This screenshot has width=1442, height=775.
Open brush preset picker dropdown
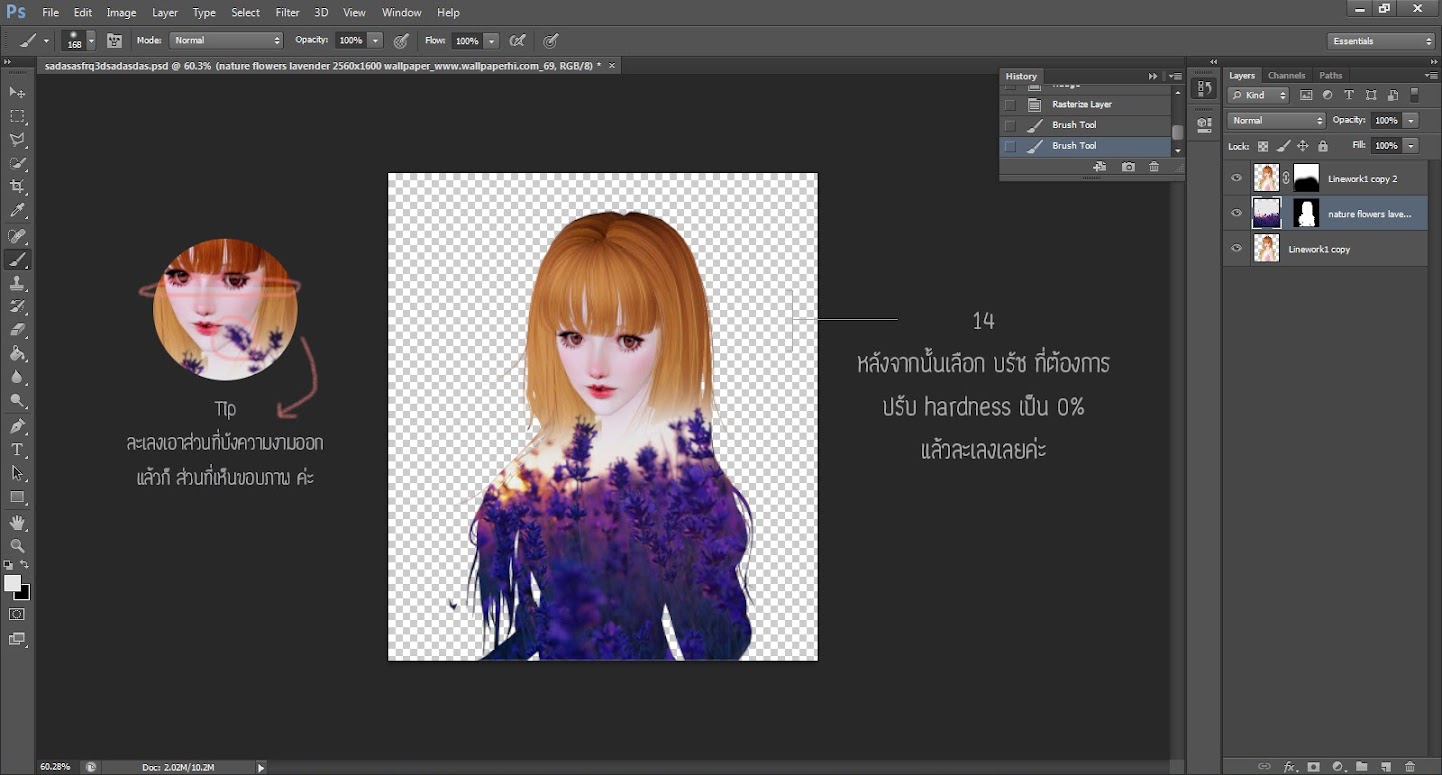pyautogui.click(x=91, y=41)
